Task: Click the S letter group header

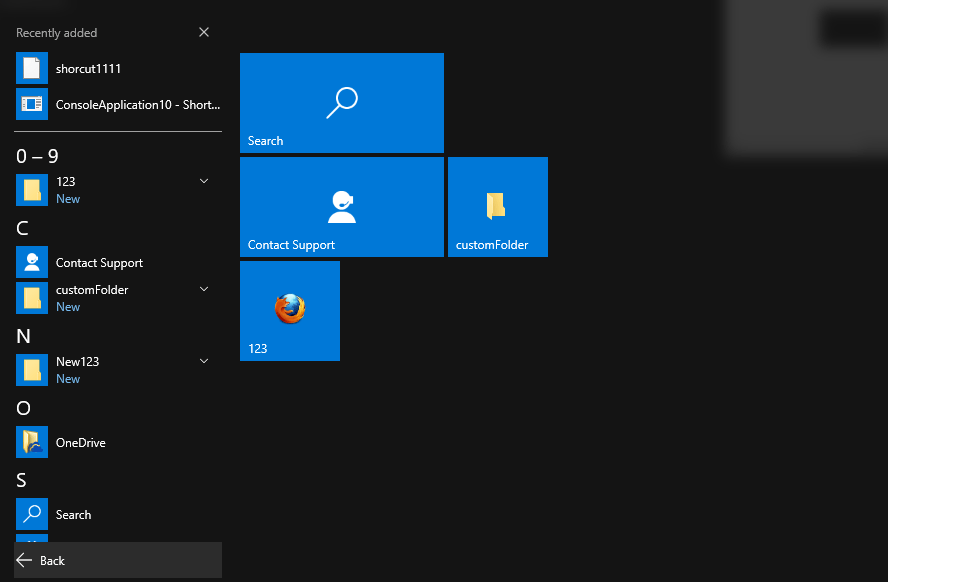Action: 21,480
